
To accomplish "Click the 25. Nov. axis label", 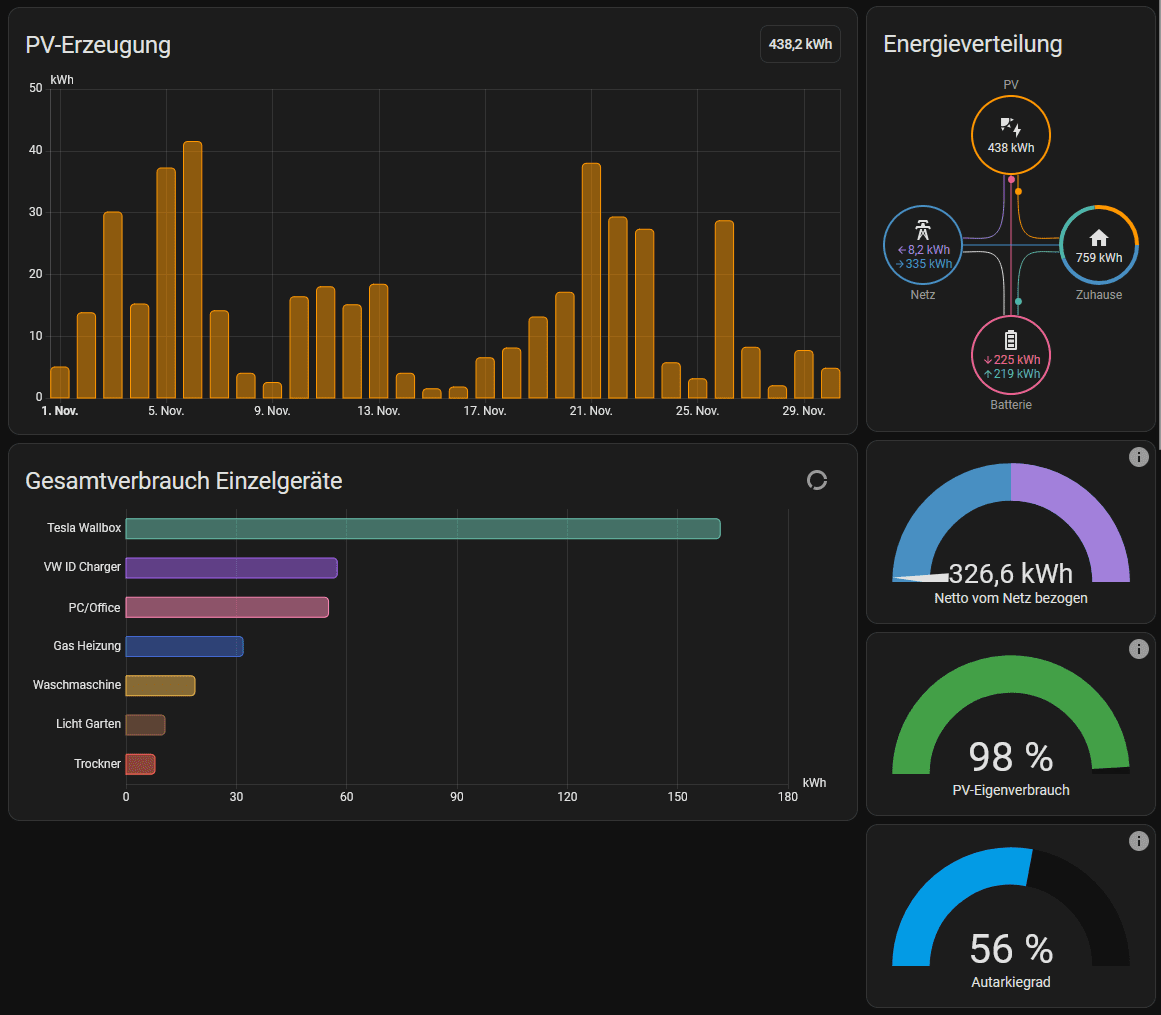I will pos(697,411).
